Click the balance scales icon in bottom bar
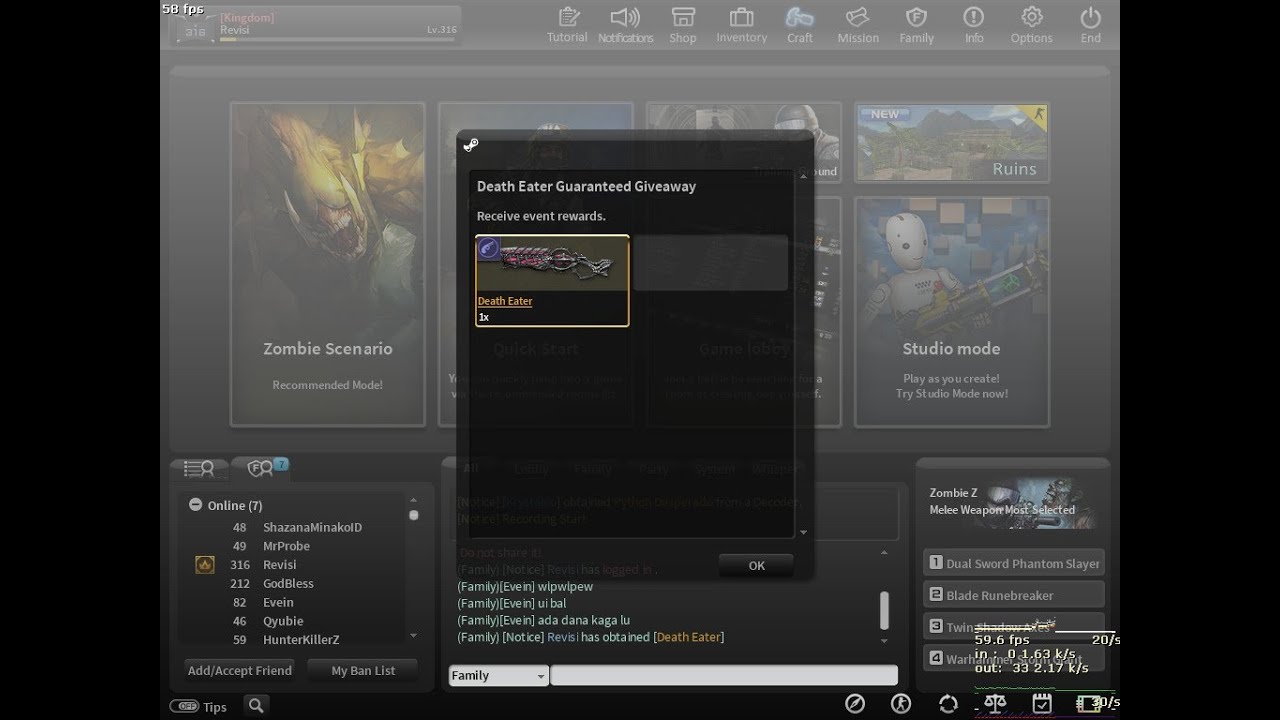 click(x=995, y=704)
